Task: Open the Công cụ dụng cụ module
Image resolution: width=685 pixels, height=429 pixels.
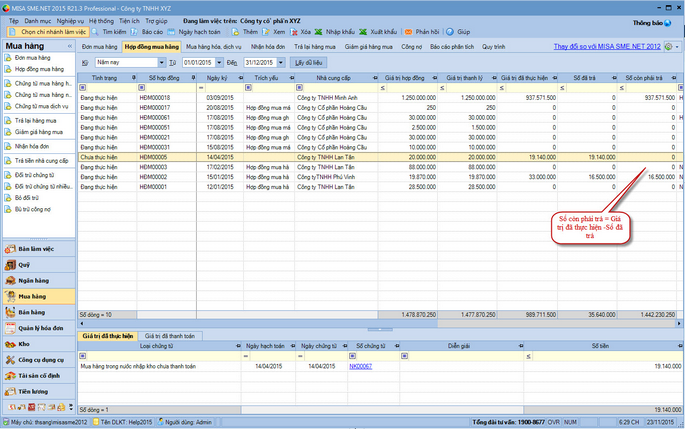Action: coord(39,360)
